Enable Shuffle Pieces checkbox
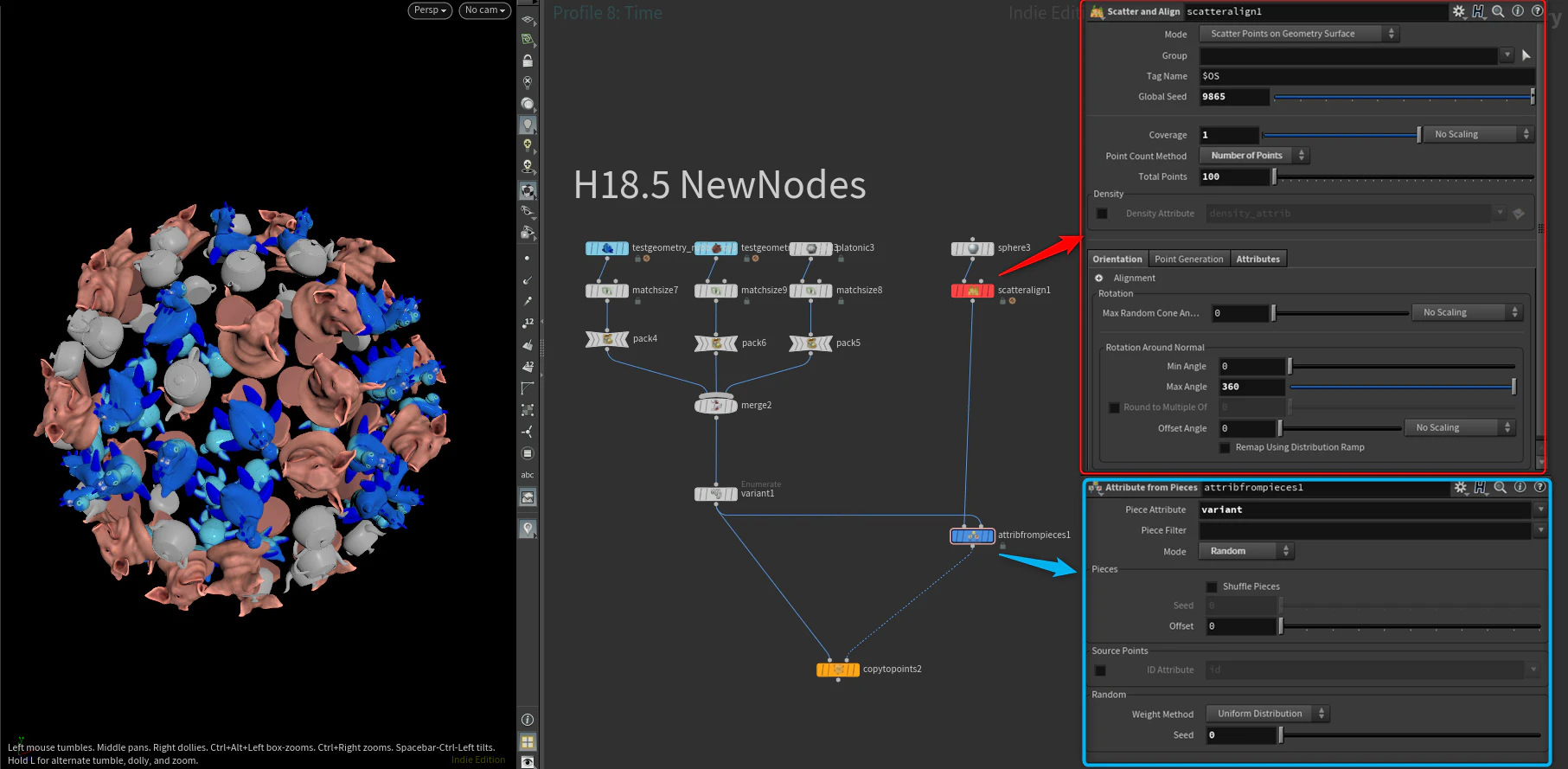The height and width of the screenshot is (769, 1568). click(x=1212, y=586)
